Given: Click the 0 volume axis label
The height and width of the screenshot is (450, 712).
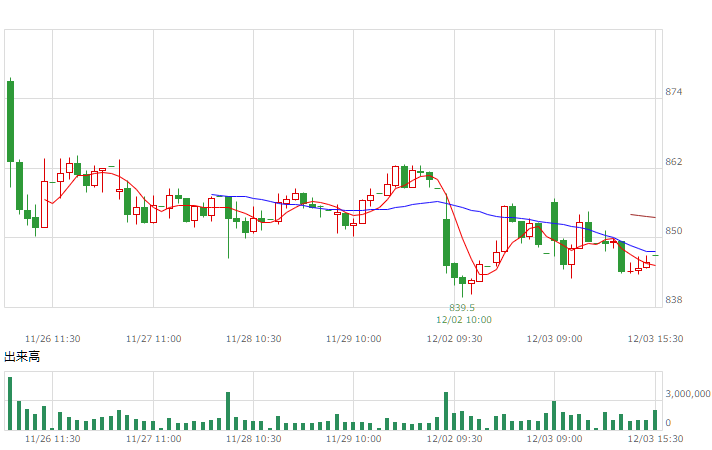Looking at the screenshot, I should pyautogui.click(x=668, y=423).
